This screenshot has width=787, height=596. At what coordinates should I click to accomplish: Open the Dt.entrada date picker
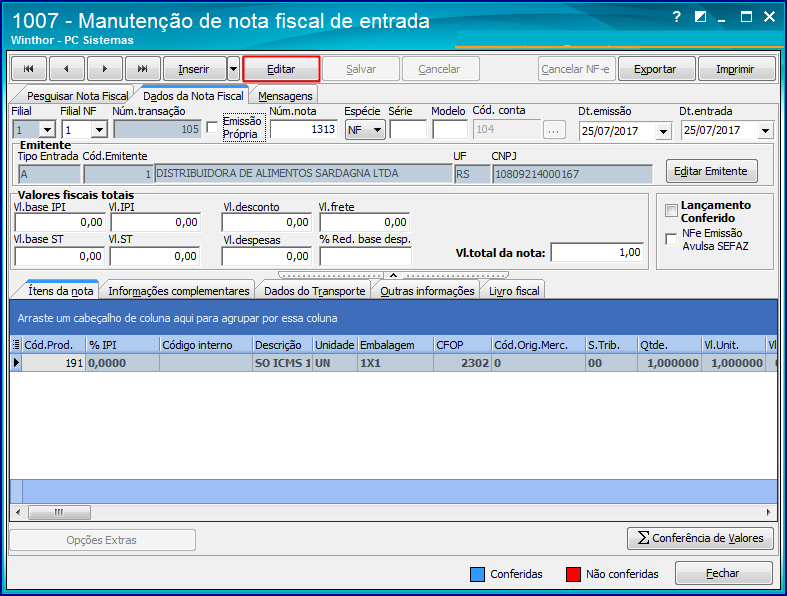pos(765,131)
